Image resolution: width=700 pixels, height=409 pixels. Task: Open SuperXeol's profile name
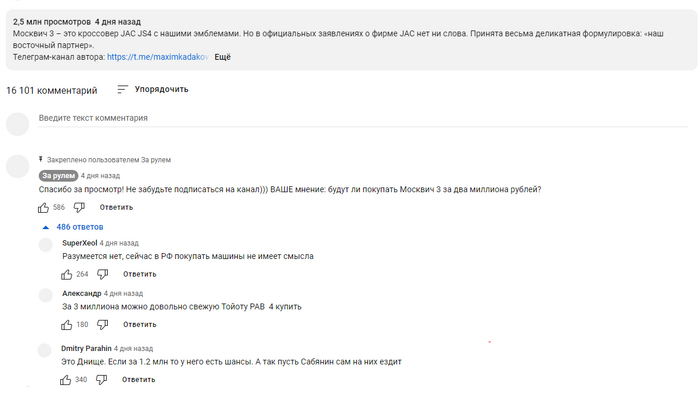click(79, 243)
